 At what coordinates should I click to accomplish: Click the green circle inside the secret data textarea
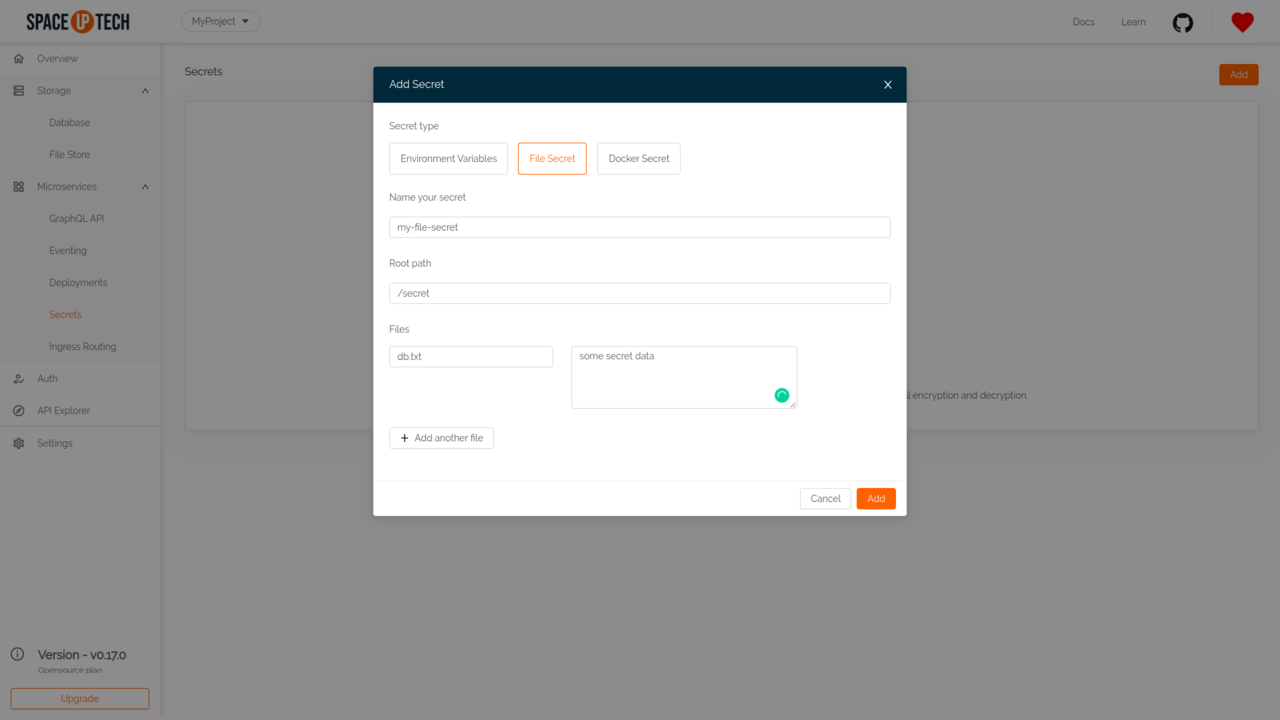(782, 395)
